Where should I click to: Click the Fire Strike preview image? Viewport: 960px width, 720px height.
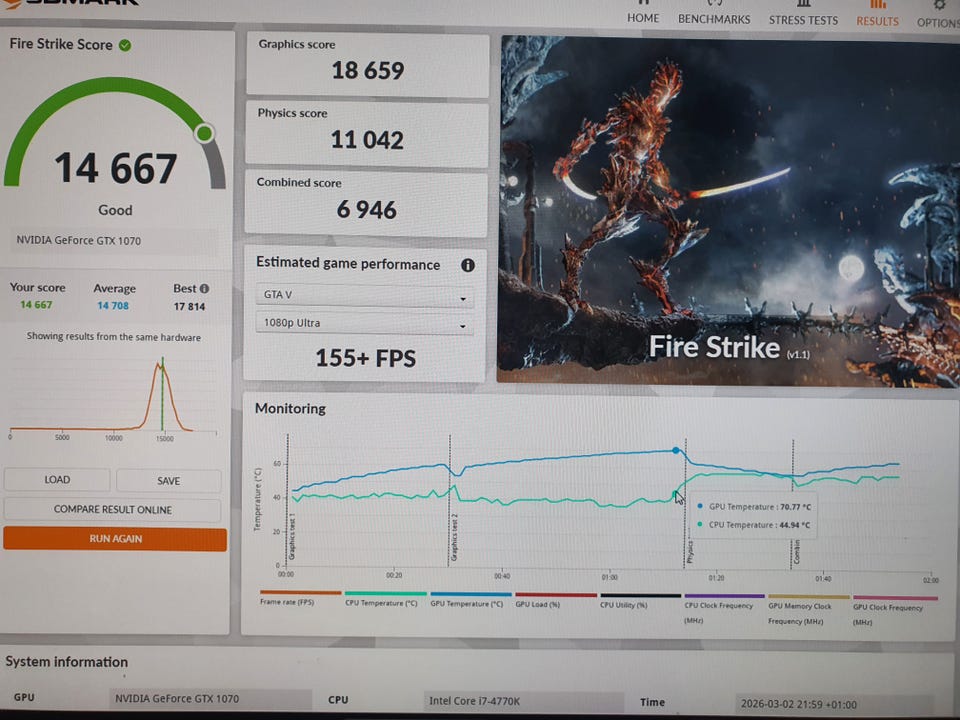728,210
